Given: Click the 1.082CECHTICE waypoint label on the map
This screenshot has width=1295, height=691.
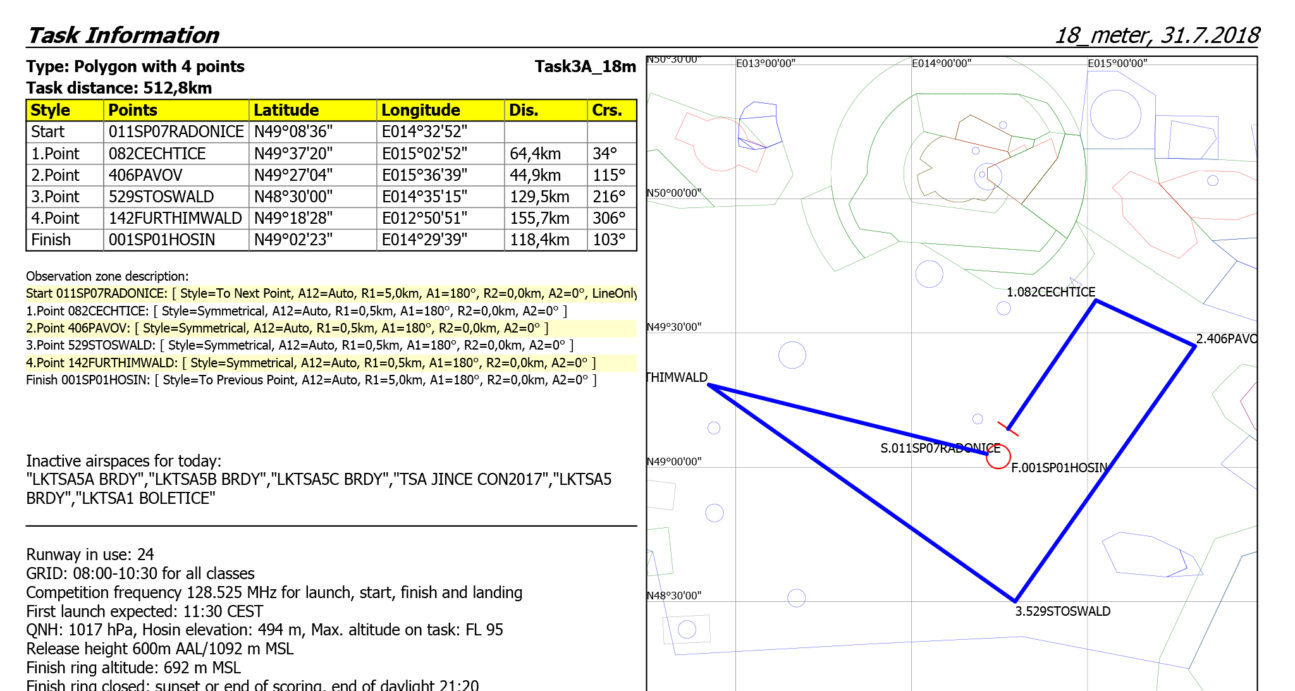Looking at the screenshot, I should (1051, 292).
